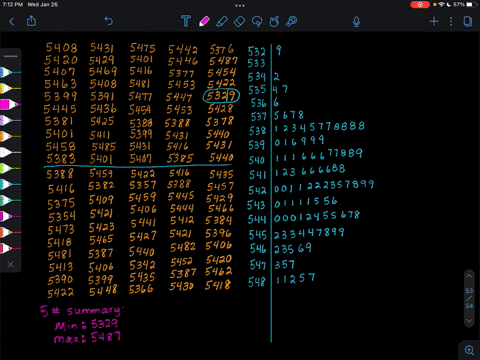Go to the previous page
Viewport: 480px width, 360px height.
469,276
